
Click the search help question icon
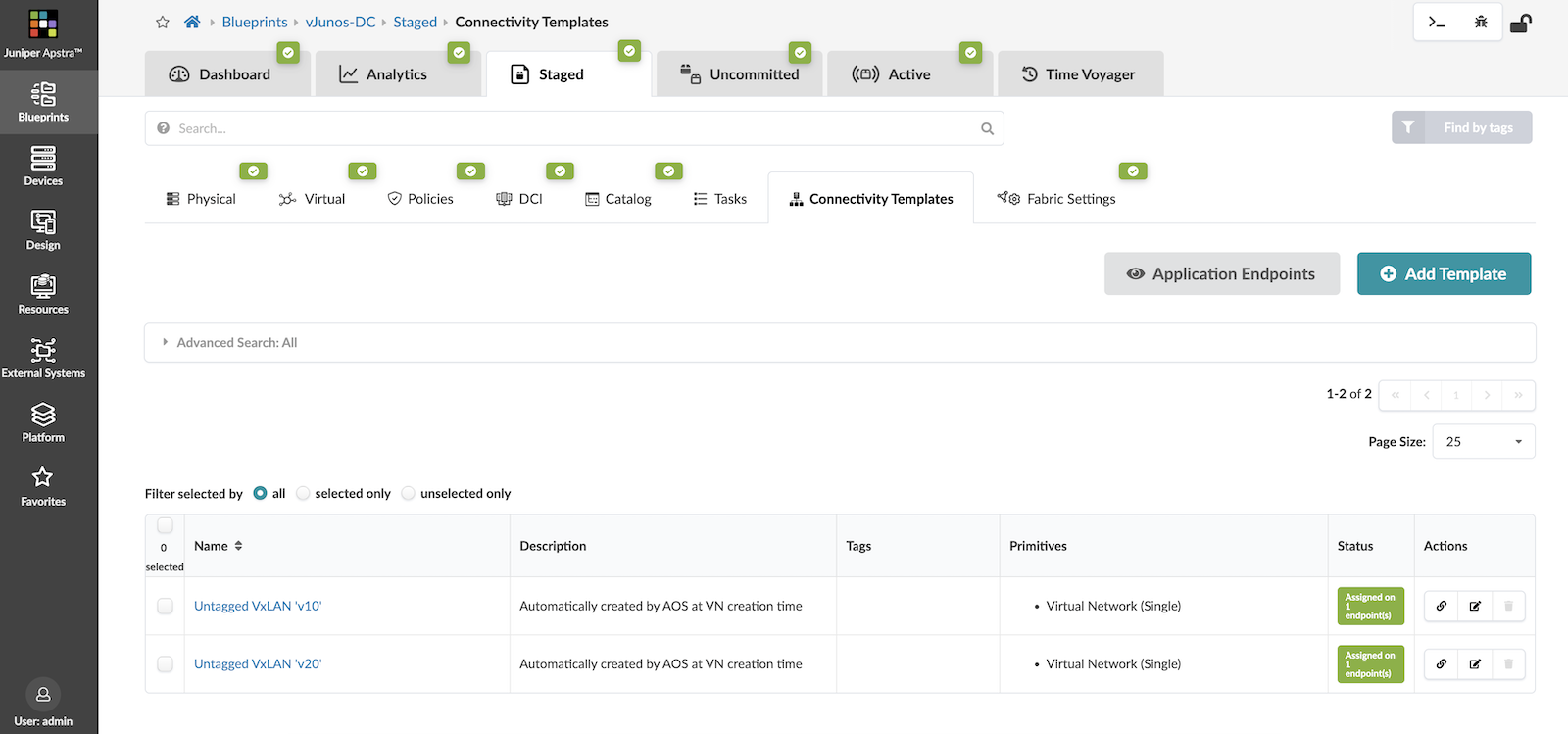coord(164,128)
